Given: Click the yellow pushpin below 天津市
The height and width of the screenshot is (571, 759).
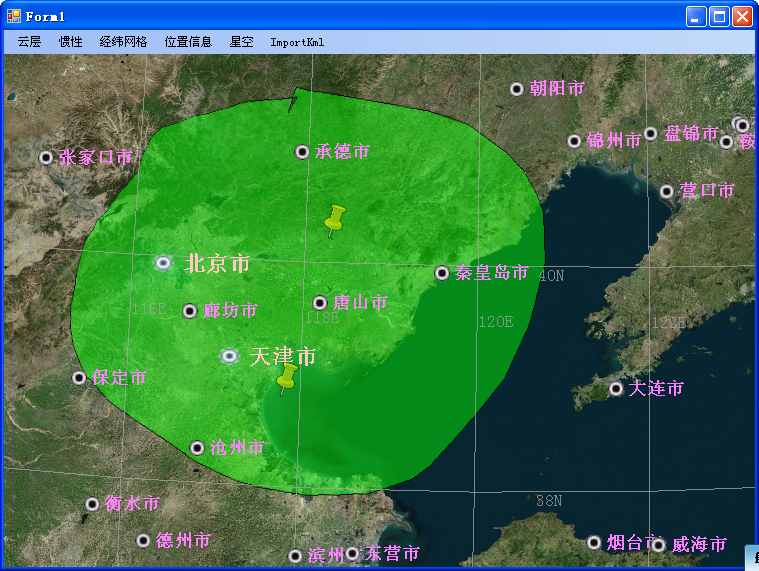Looking at the screenshot, I should (x=287, y=378).
